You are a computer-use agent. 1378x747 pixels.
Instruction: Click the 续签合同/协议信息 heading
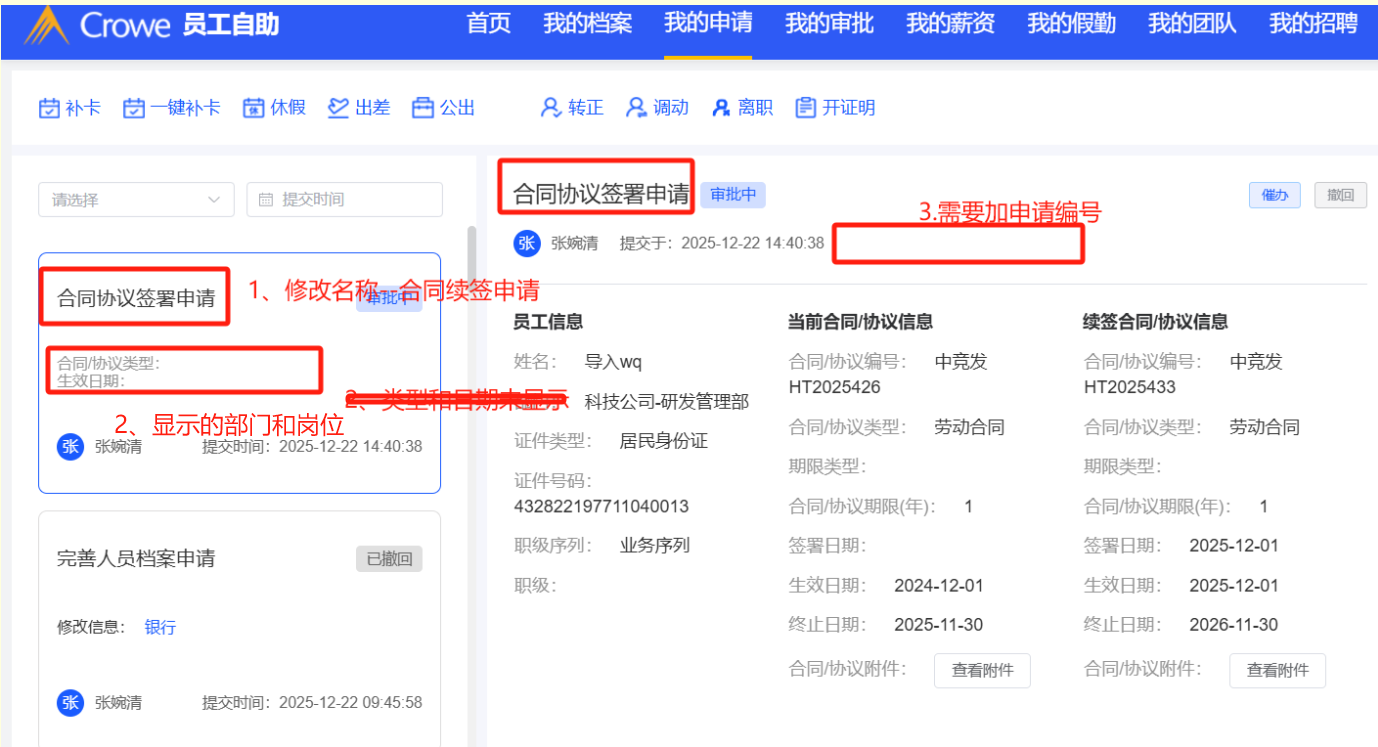pyautogui.click(x=1156, y=322)
